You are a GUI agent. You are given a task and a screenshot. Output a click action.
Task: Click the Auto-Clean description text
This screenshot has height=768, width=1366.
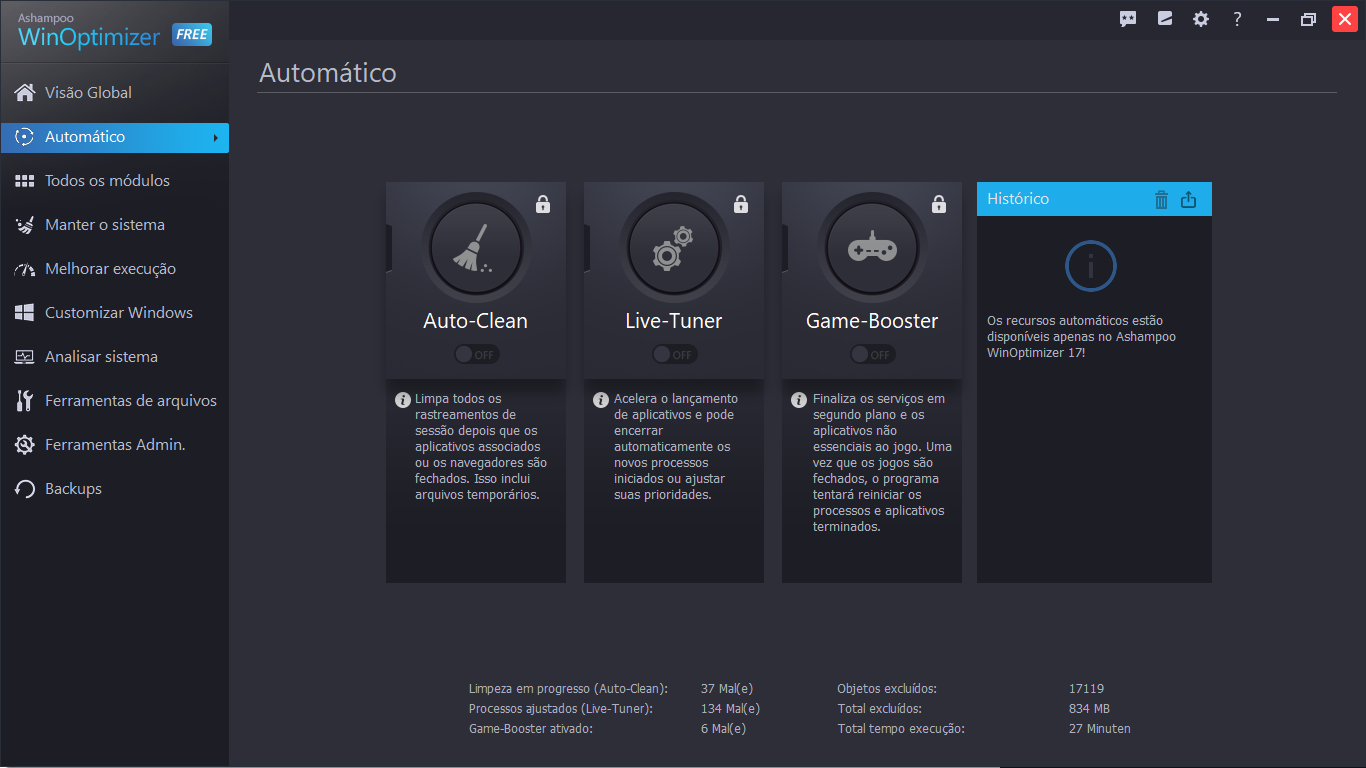(x=481, y=447)
